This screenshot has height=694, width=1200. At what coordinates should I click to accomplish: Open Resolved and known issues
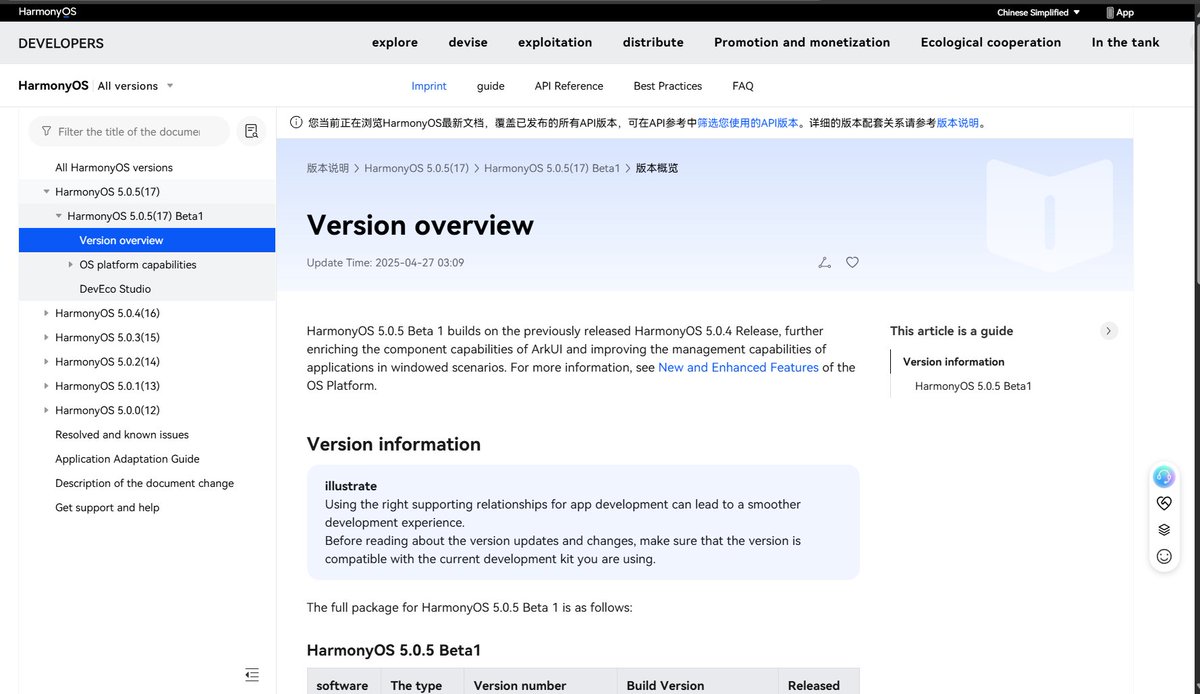click(122, 435)
